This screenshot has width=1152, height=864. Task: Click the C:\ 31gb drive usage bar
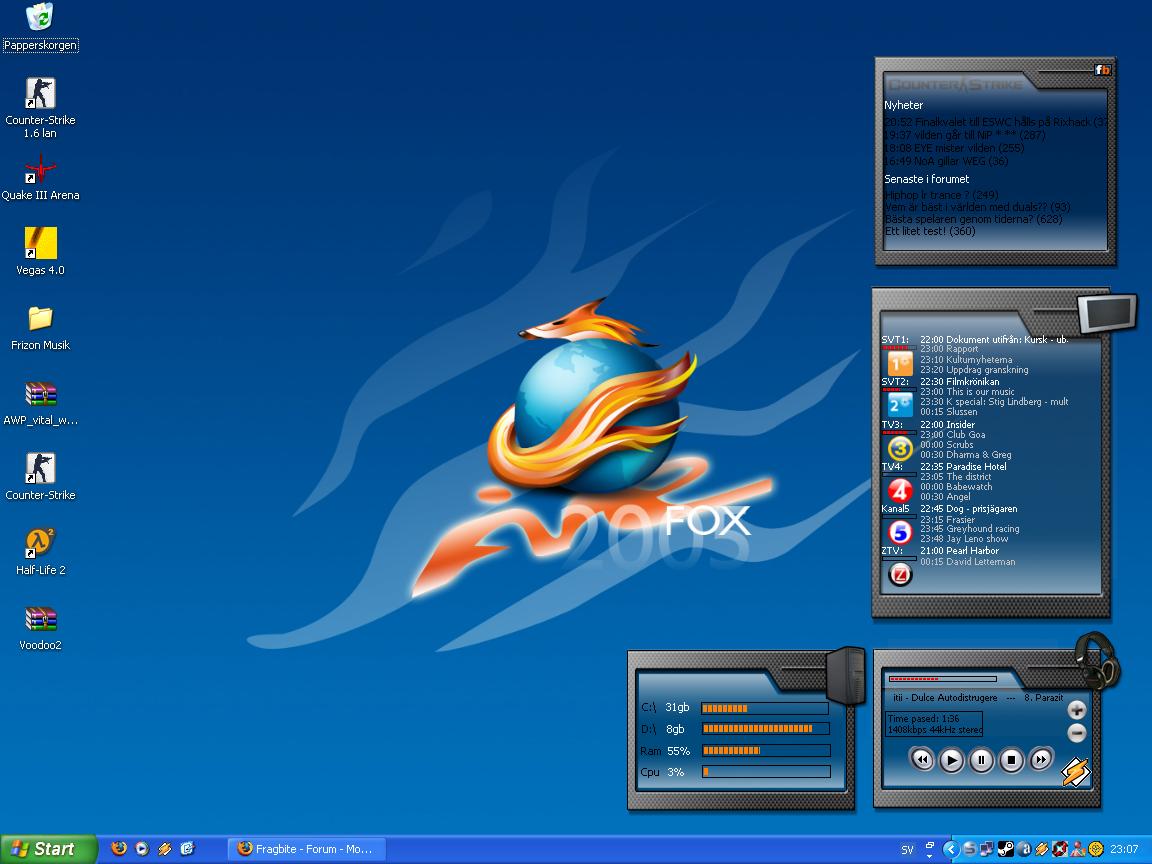point(765,708)
